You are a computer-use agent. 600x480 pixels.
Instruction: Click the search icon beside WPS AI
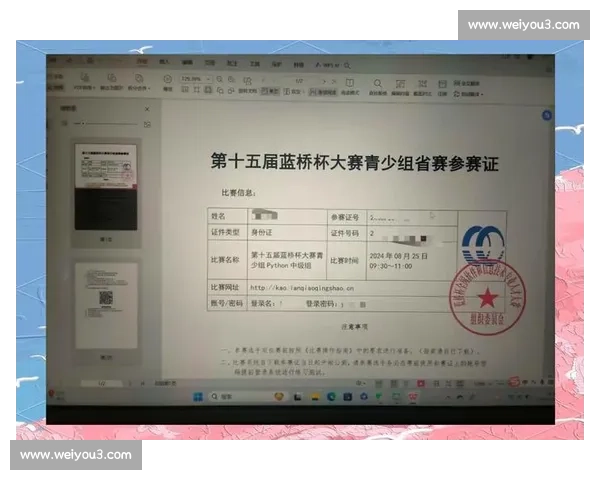click(347, 65)
